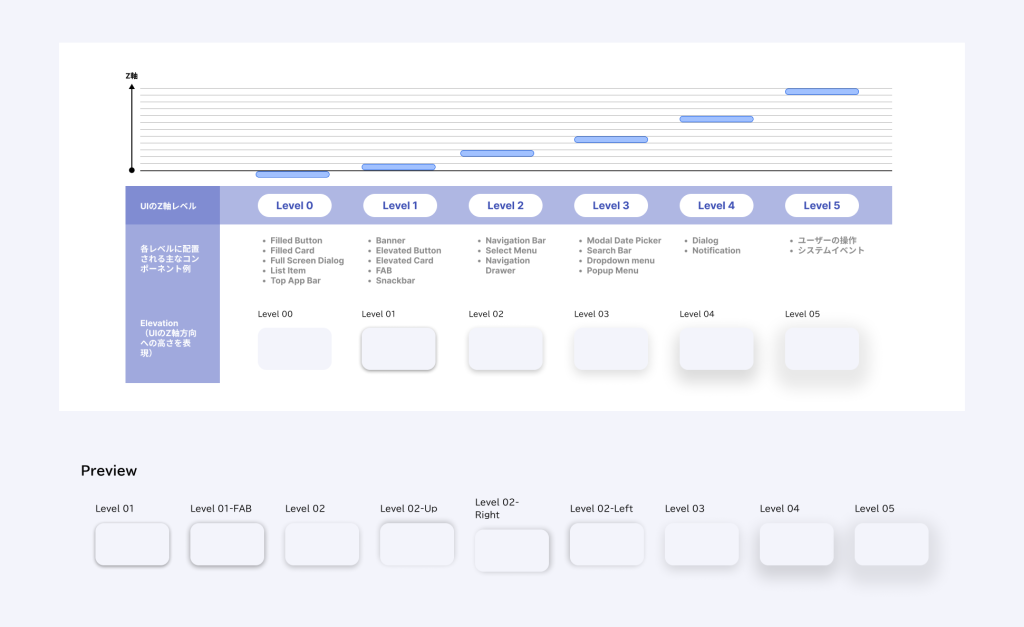Click the Level 4 pill button
The height and width of the screenshot is (627, 1024).
(x=716, y=206)
